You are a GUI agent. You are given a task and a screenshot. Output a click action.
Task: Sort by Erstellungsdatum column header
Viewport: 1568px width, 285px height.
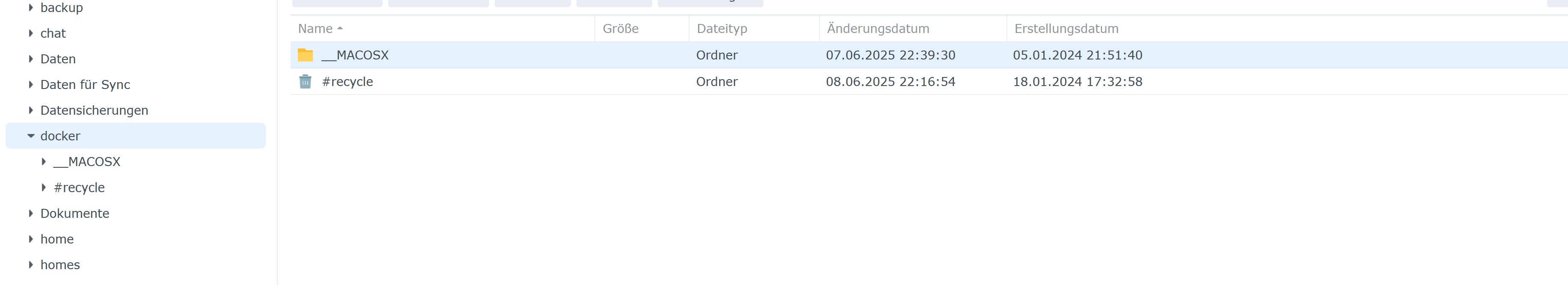point(1066,29)
